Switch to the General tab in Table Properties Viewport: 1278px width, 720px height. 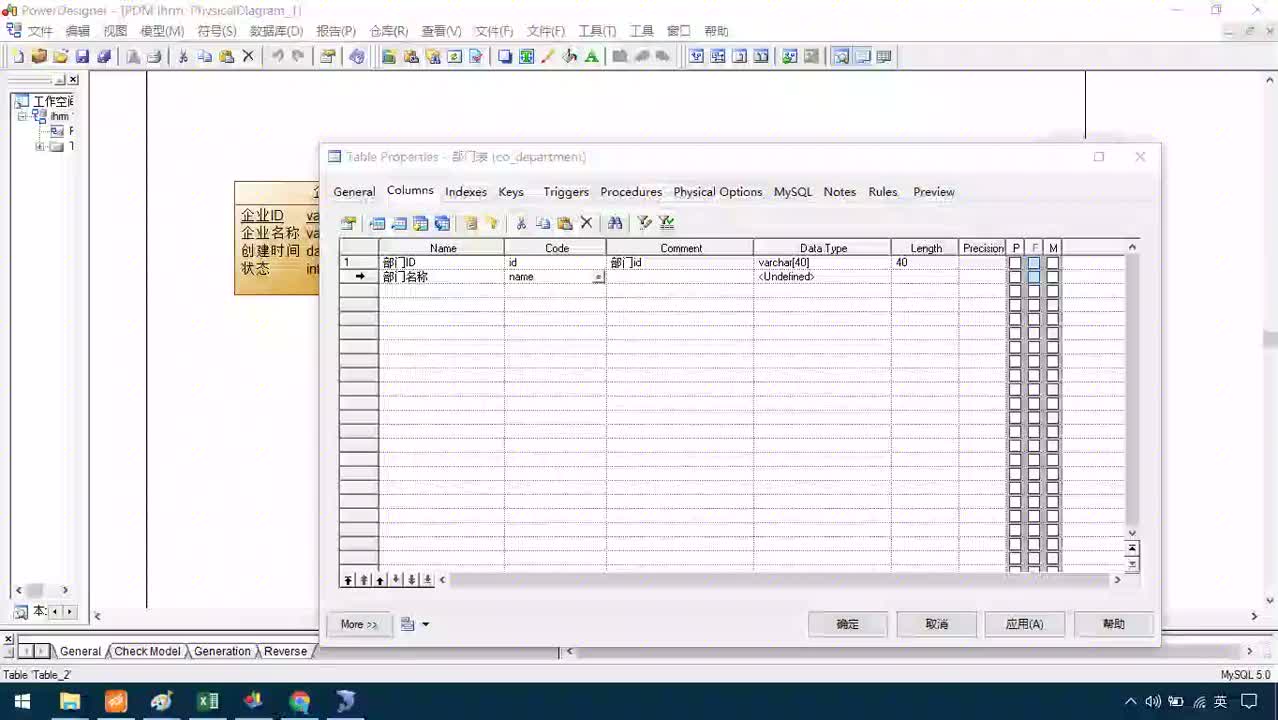pyautogui.click(x=354, y=192)
